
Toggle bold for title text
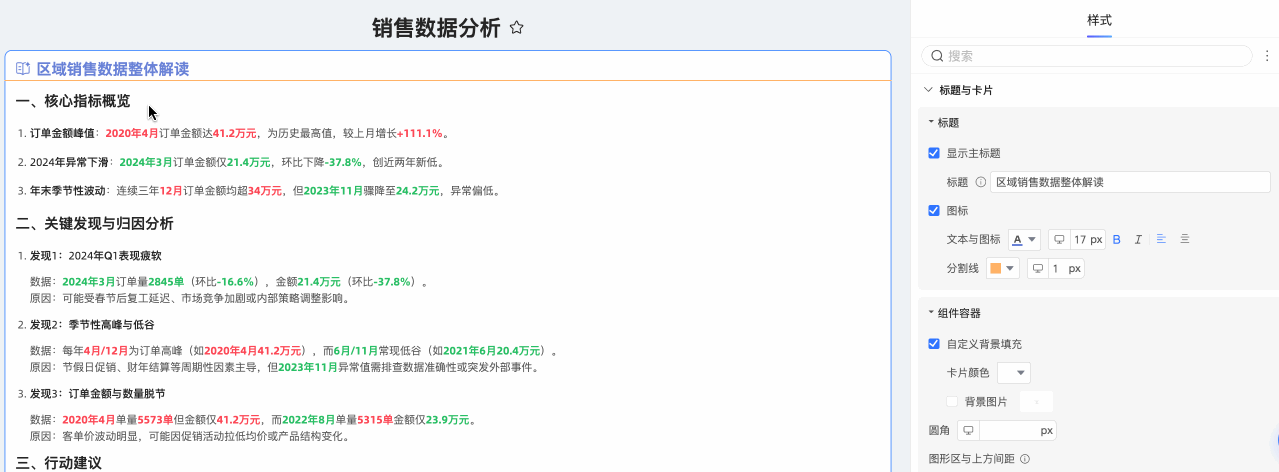[1117, 239]
